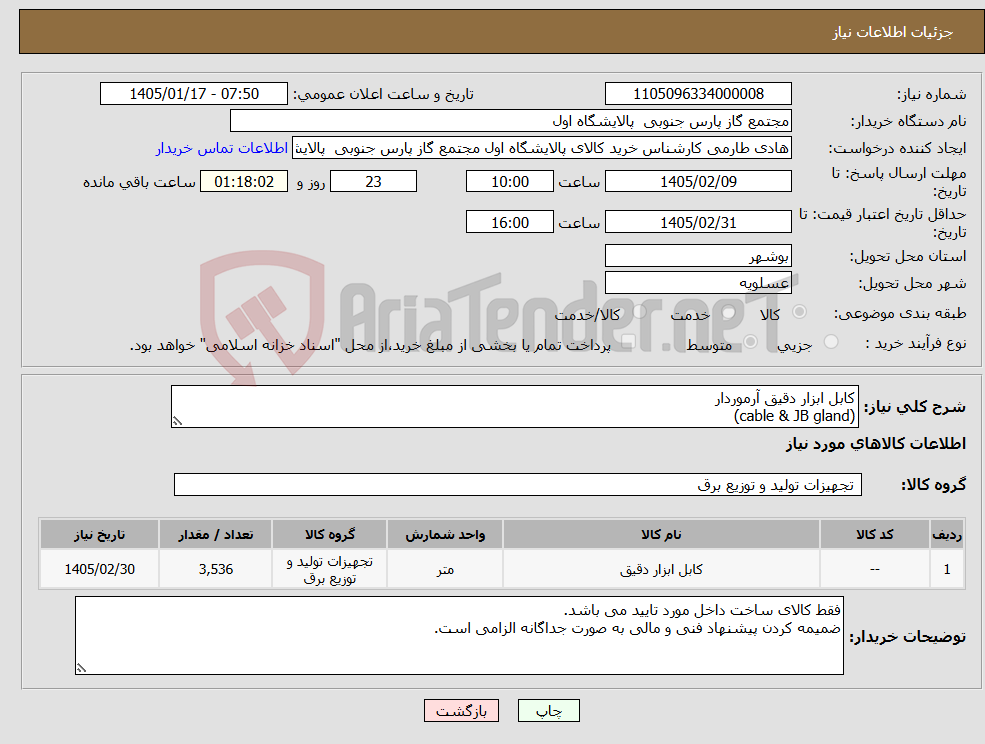This screenshot has height=744, width=985.
Task: Click the چاپ print button
Action: tap(548, 711)
